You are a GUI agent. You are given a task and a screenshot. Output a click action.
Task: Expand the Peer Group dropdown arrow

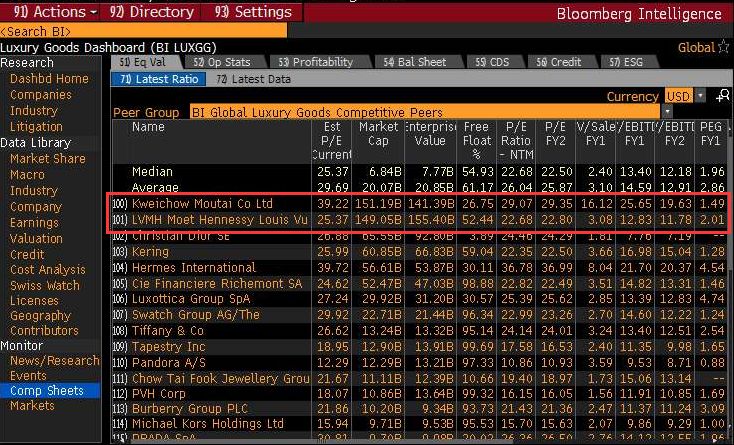point(667,112)
